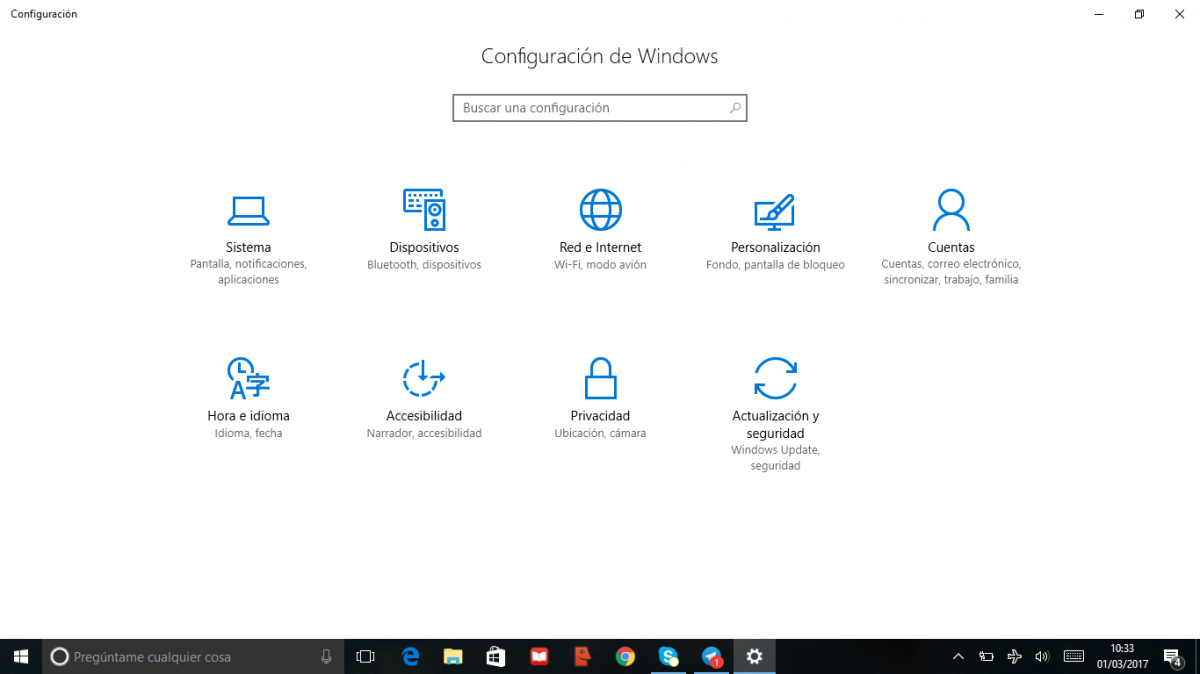This screenshot has width=1200, height=674.
Task: Click text 'Wi-Fi, modo avión'
Action: (600, 265)
